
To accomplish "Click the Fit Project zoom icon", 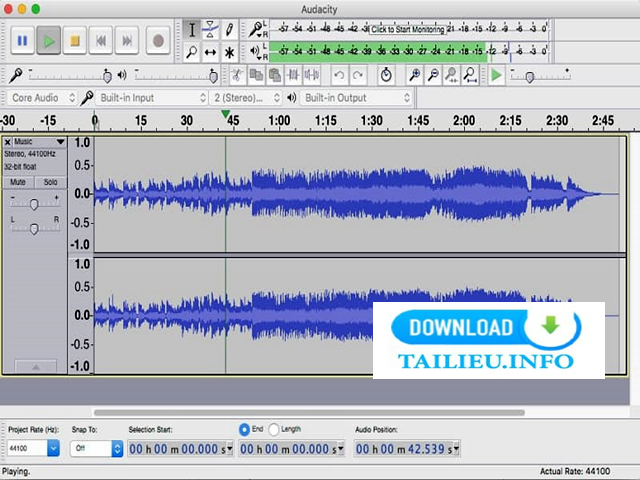I will click(x=470, y=75).
